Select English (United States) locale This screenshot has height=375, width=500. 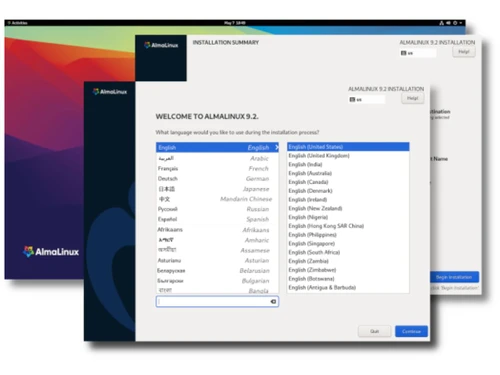348,147
